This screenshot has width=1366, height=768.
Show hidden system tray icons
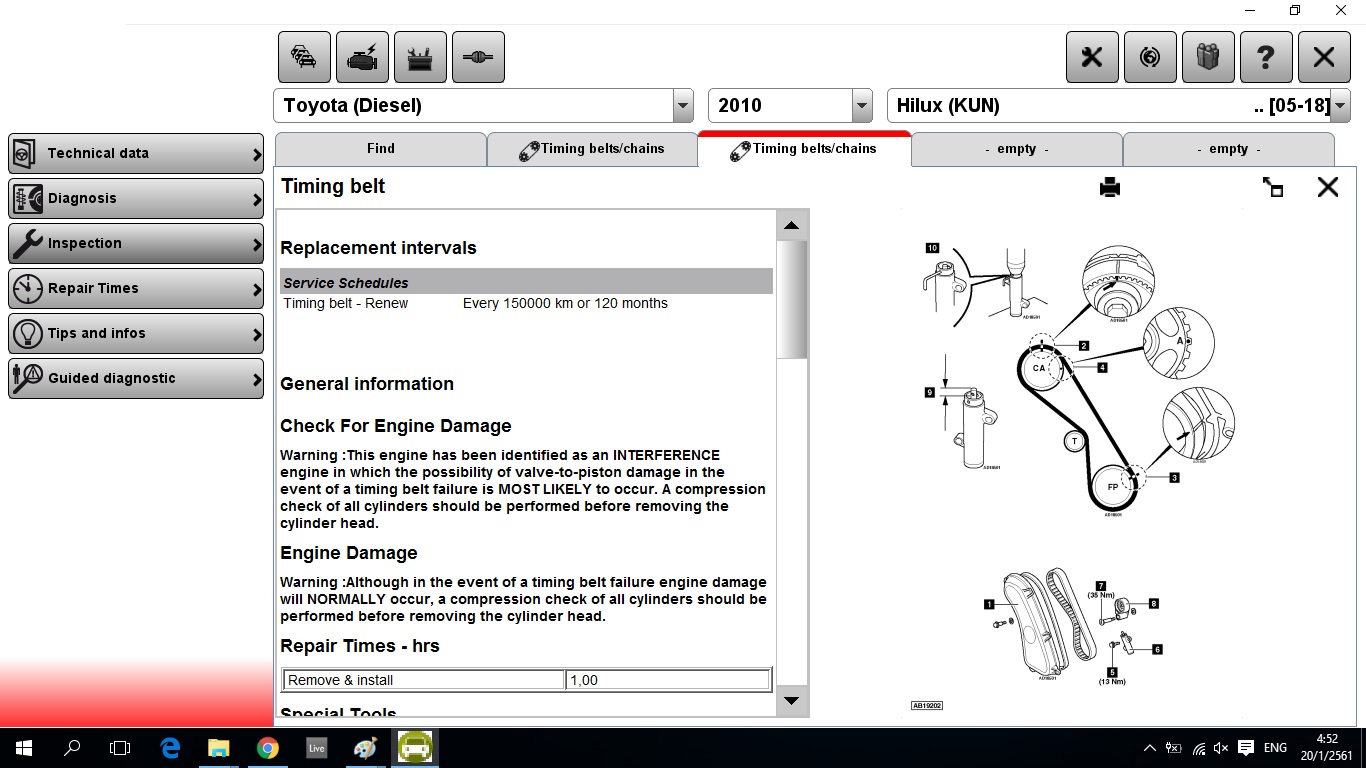pos(1150,748)
